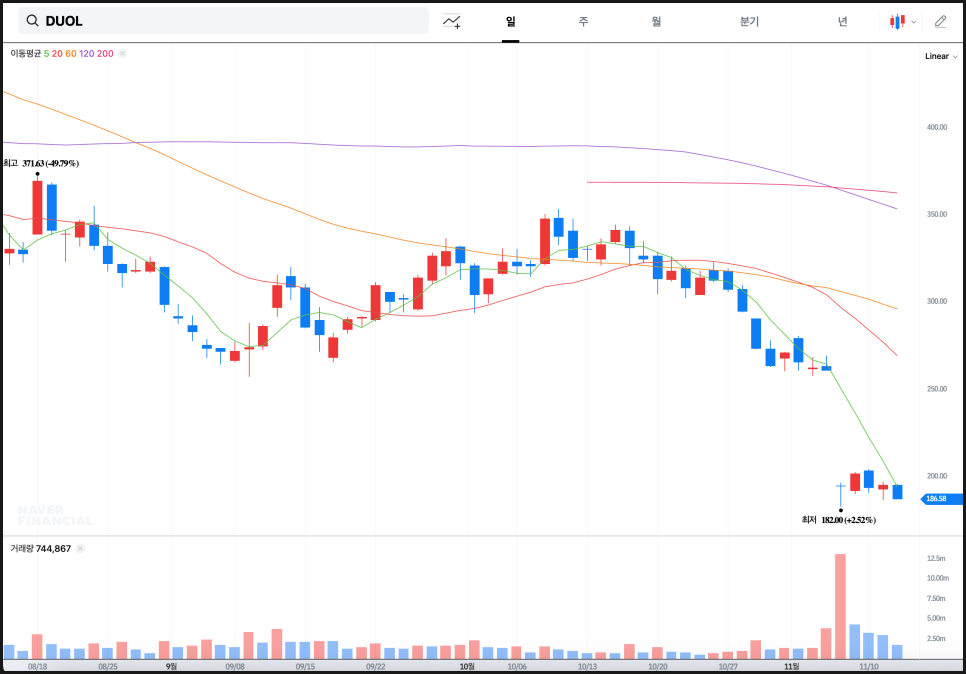Remove the moving average indicator with x
Image resolution: width=966 pixels, height=674 pixels.
[x=122, y=53]
